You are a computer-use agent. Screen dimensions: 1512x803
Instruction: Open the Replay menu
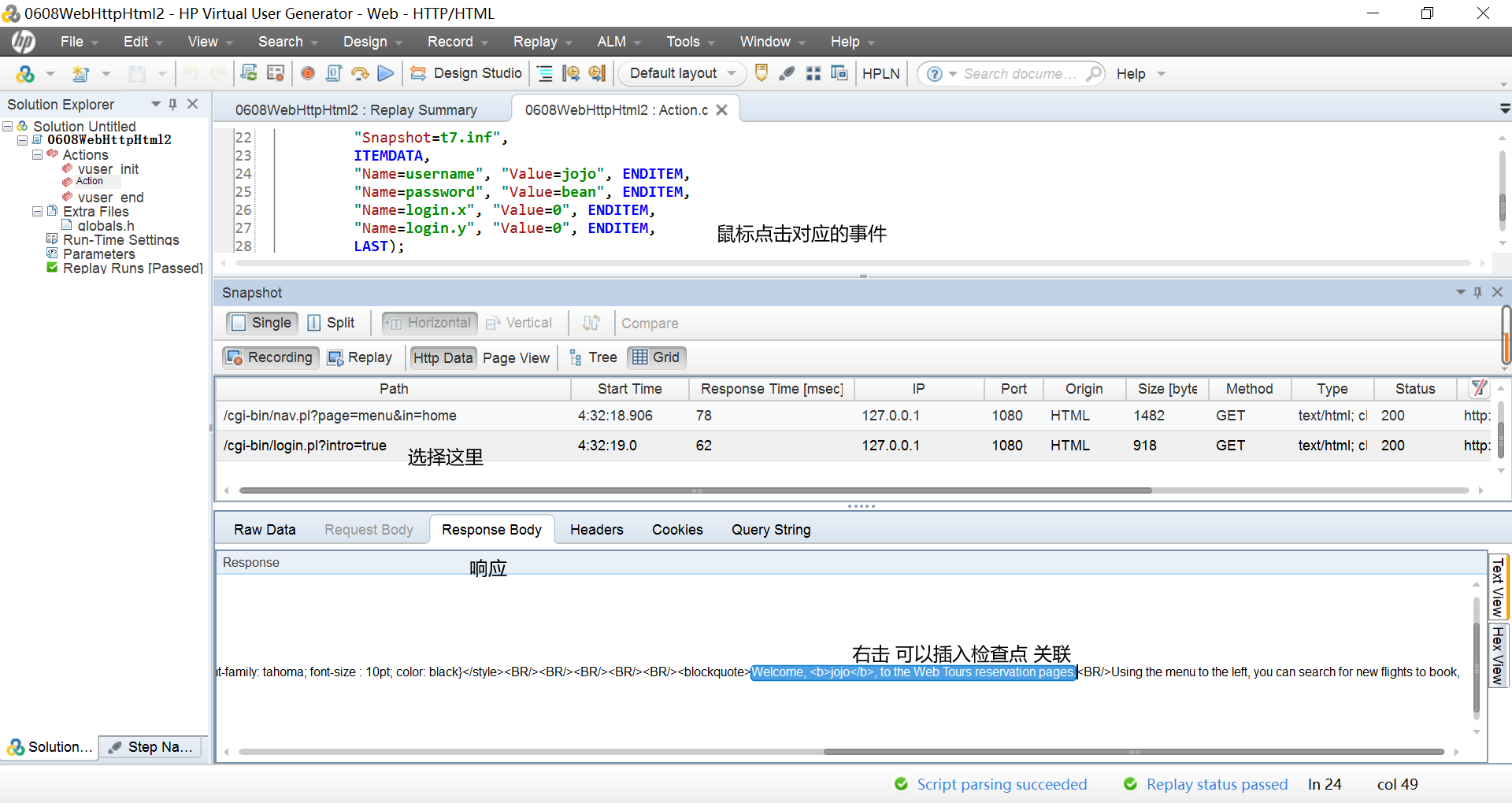tap(543, 42)
